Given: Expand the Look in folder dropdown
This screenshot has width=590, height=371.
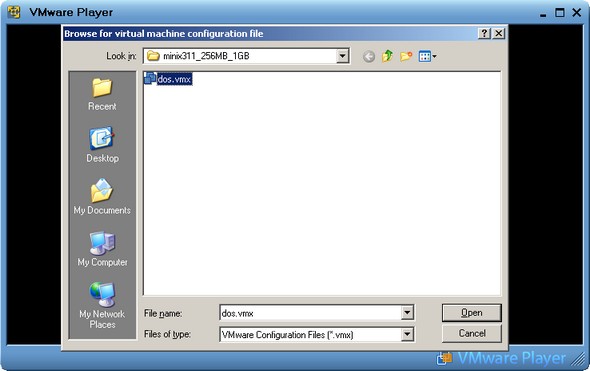Looking at the screenshot, I should [x=342, y=56].
